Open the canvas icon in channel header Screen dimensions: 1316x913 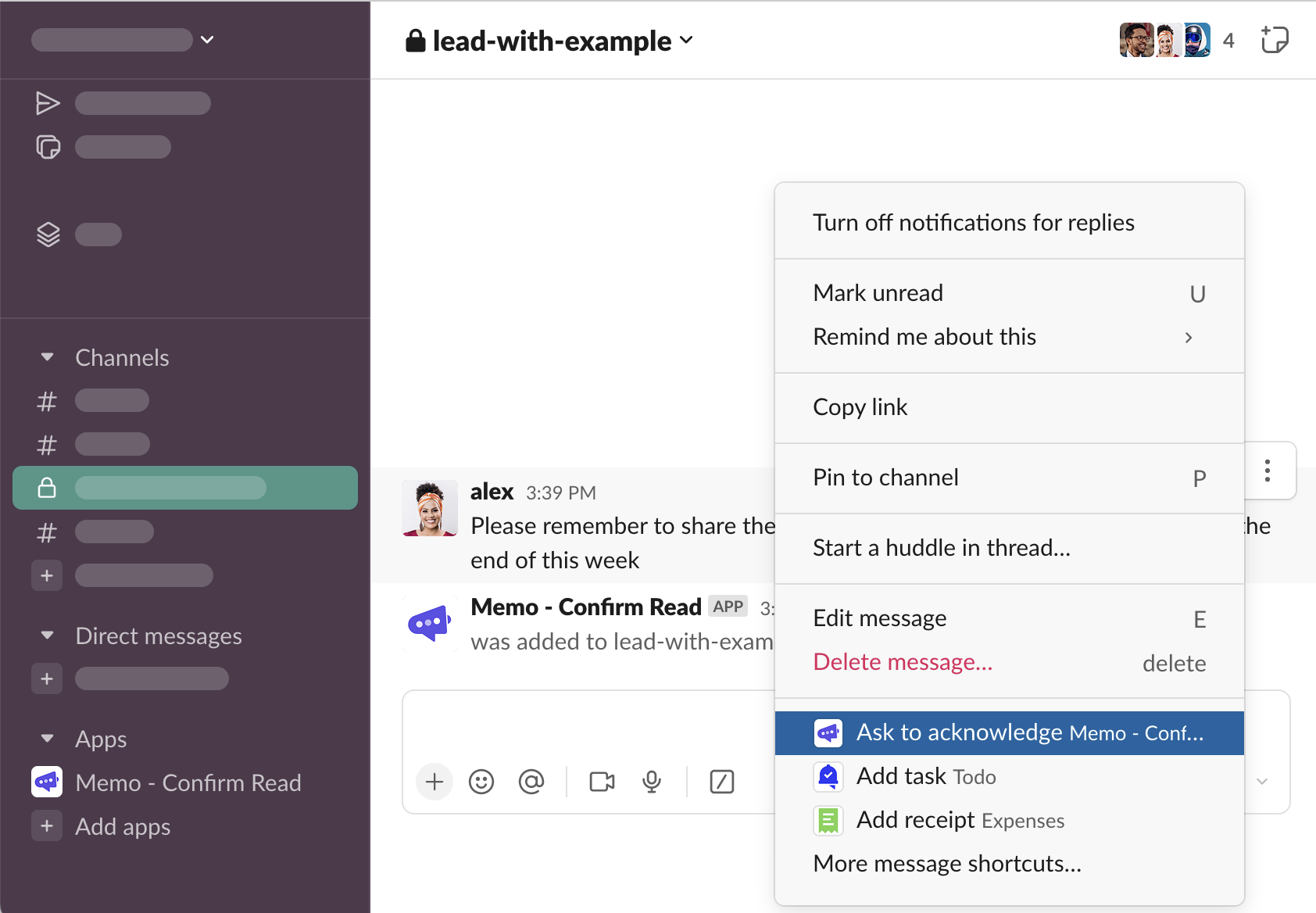click(x=1274, y=40)
